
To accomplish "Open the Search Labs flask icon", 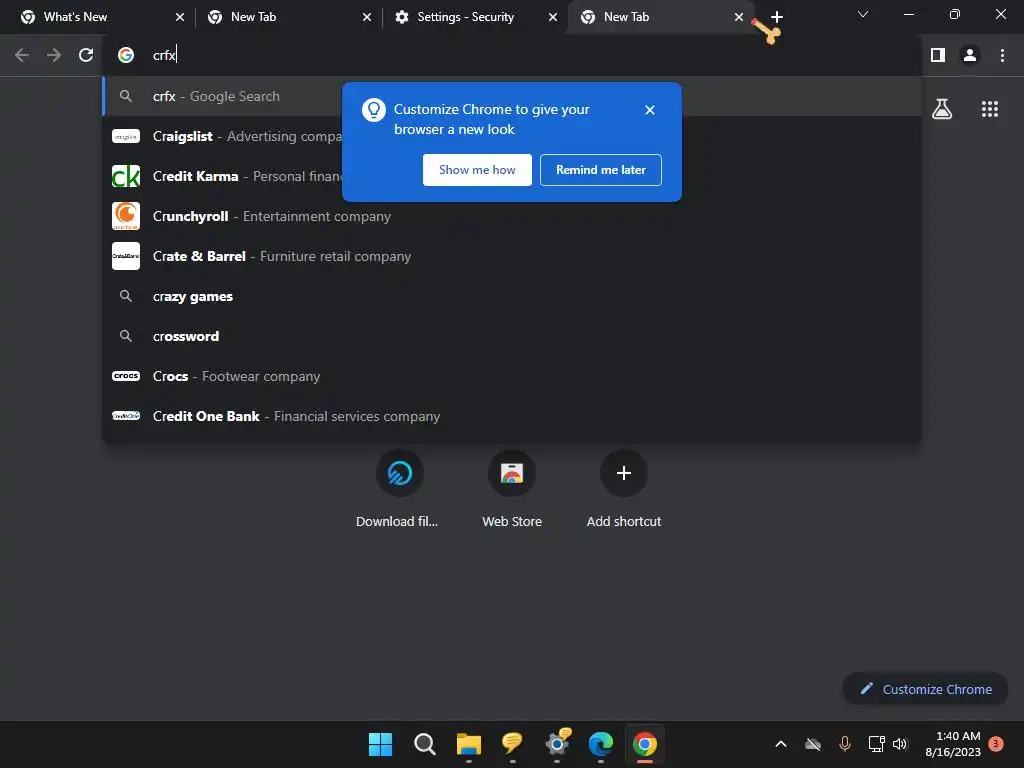I will 942,109.
